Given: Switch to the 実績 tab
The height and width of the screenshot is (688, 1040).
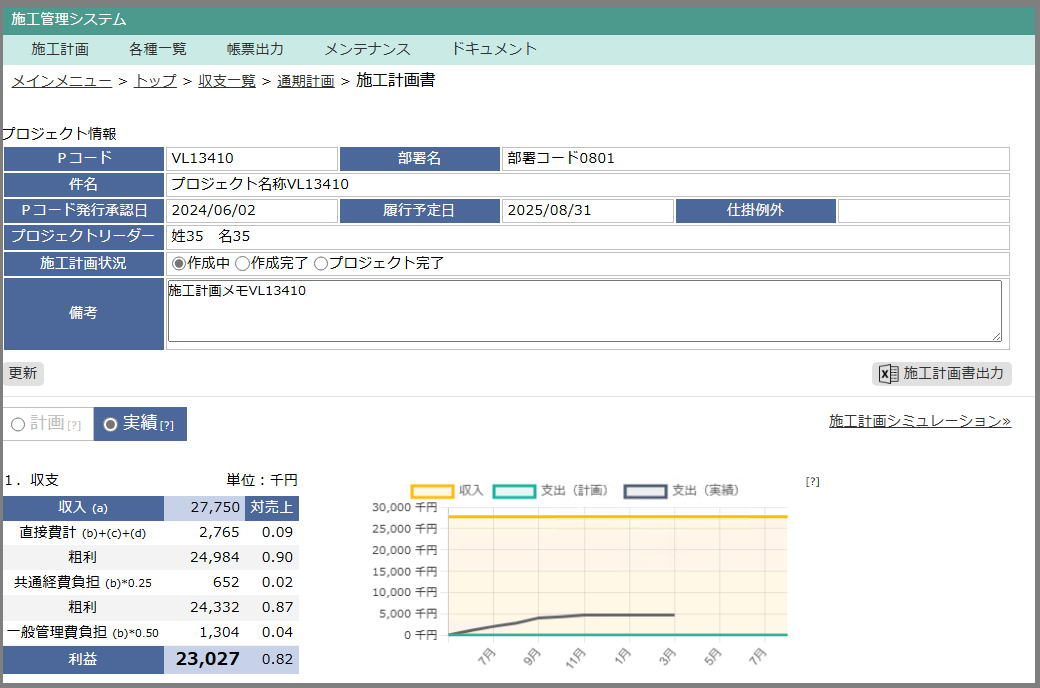Looking at the screenshot, I should pos(140,423).
